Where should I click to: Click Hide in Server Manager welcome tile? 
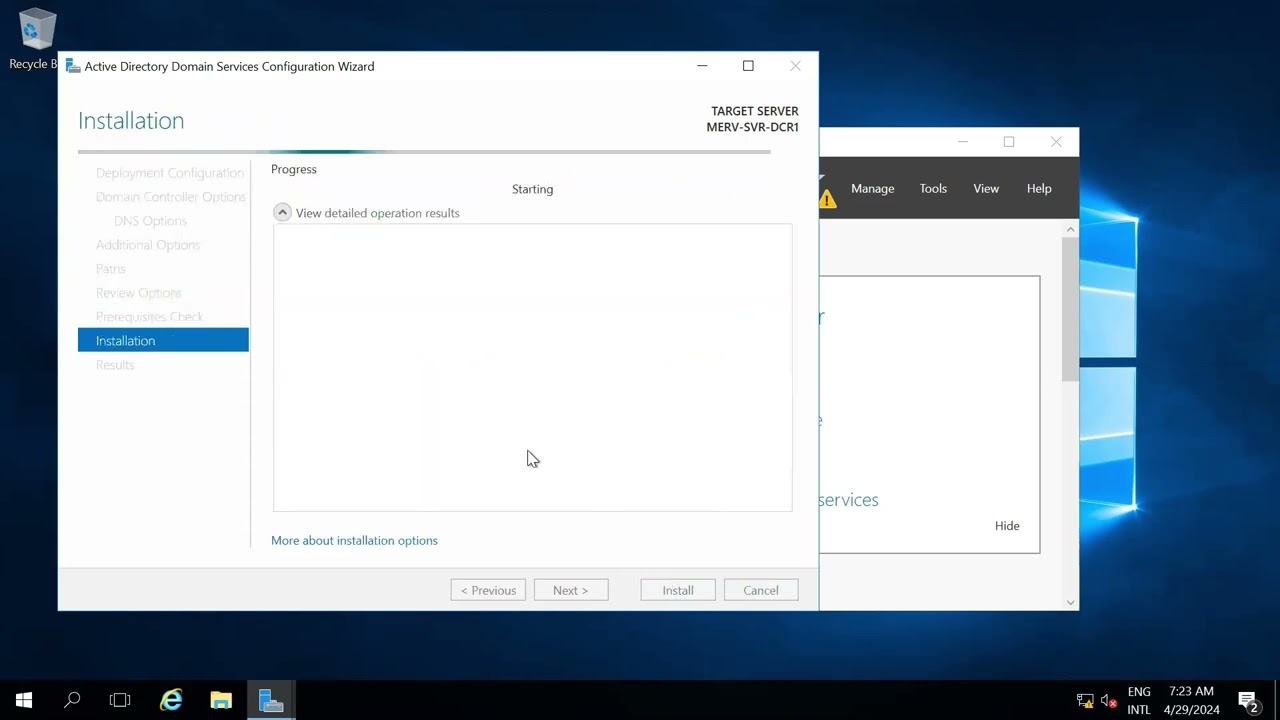click(1007, 526)
